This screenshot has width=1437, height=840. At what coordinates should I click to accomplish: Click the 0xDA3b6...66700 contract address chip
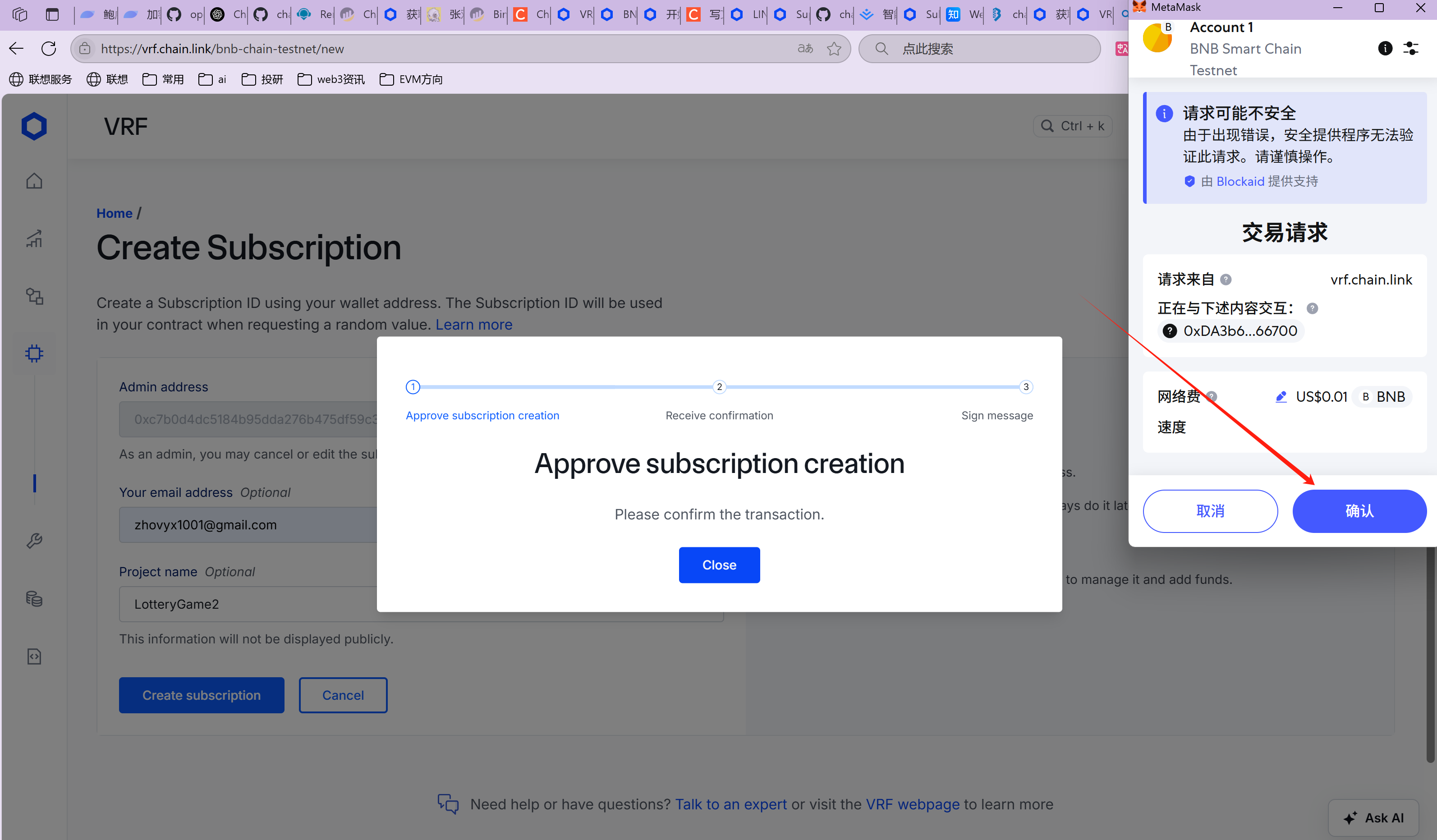[1230, 331]
